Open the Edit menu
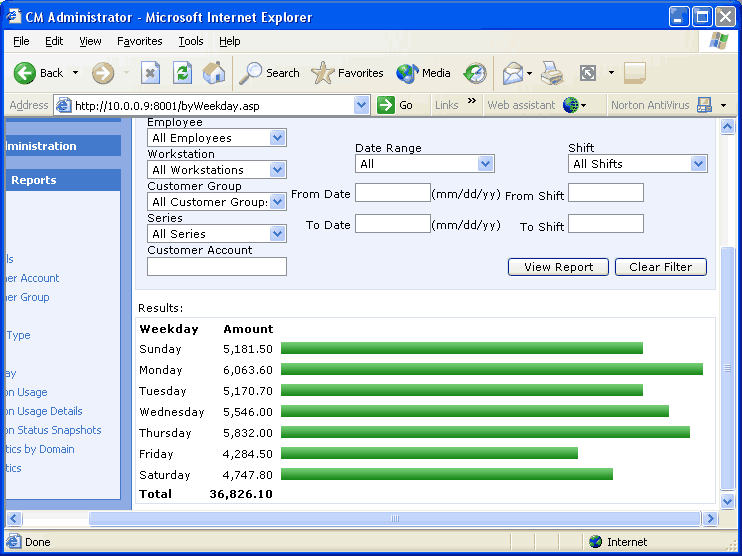Screen dimensions: 742x556 click(54, 41)
